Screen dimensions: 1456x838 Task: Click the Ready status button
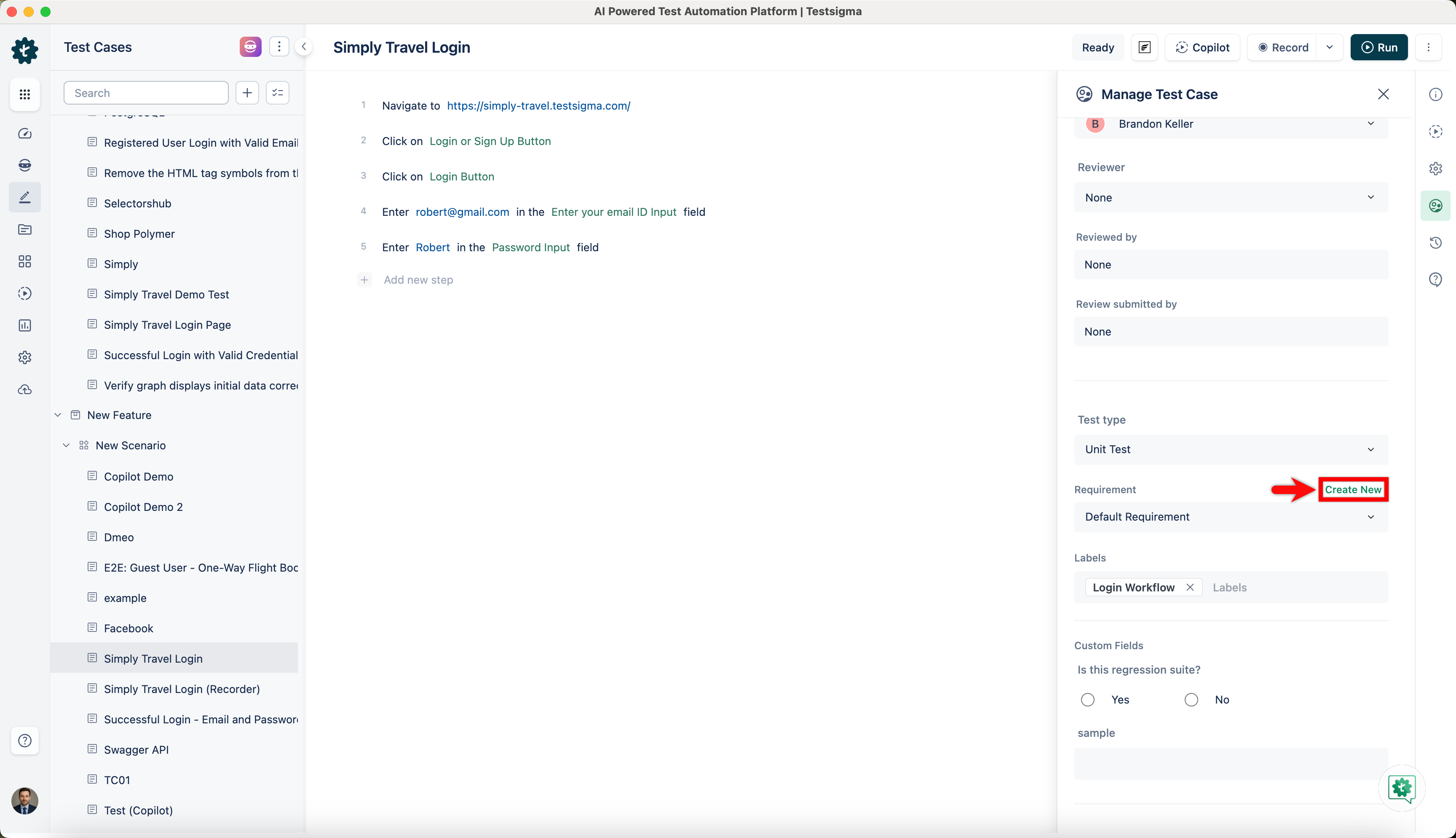pyautogui.click(x=1098, y=47)
